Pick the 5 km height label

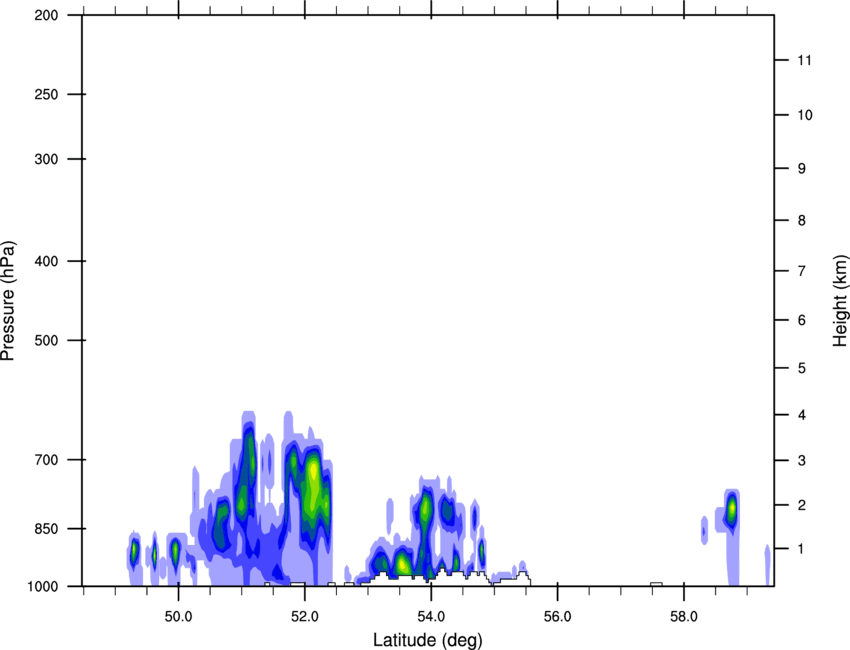802,368
